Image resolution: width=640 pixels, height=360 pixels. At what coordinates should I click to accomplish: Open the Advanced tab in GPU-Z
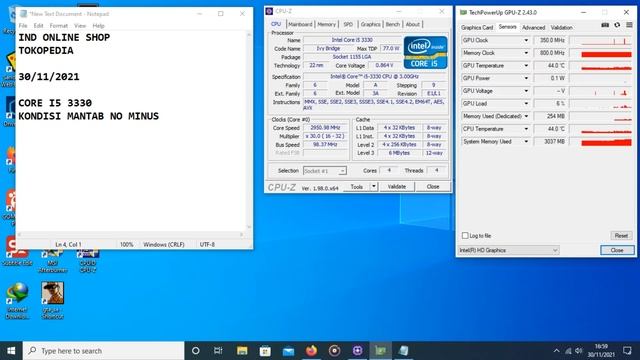533,27
